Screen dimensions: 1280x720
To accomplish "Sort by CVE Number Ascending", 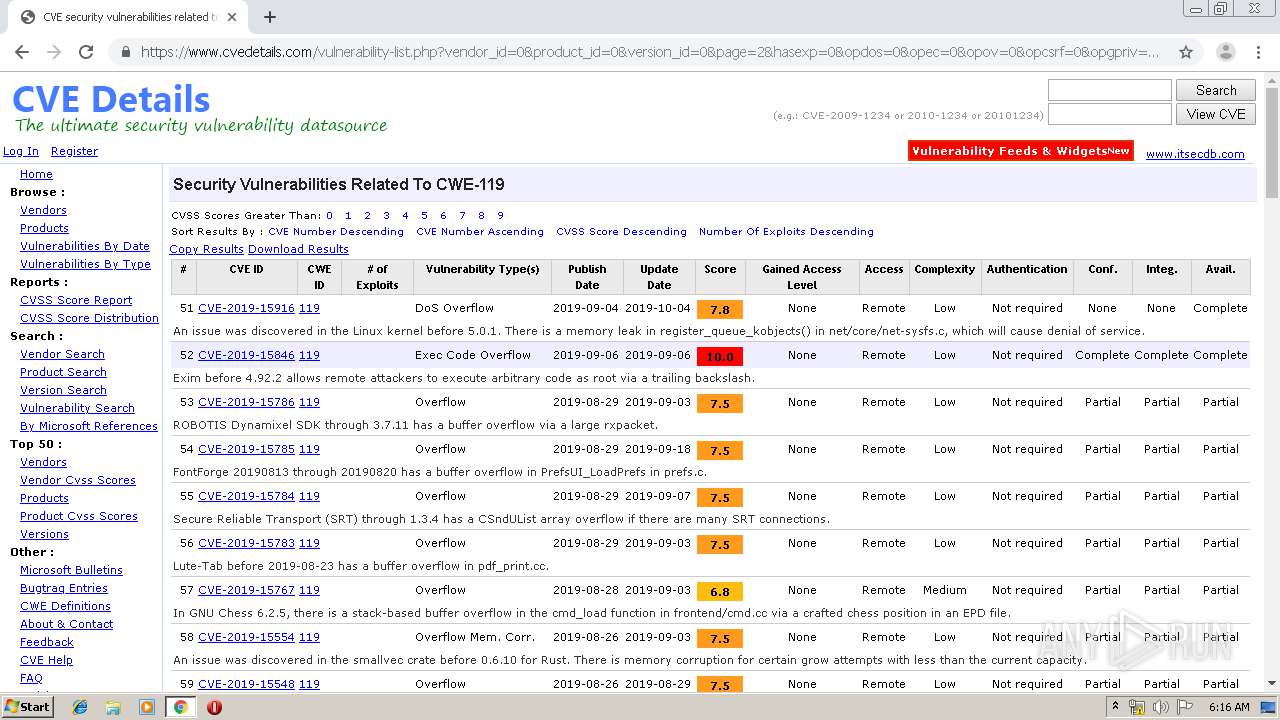I will point(480,231).
